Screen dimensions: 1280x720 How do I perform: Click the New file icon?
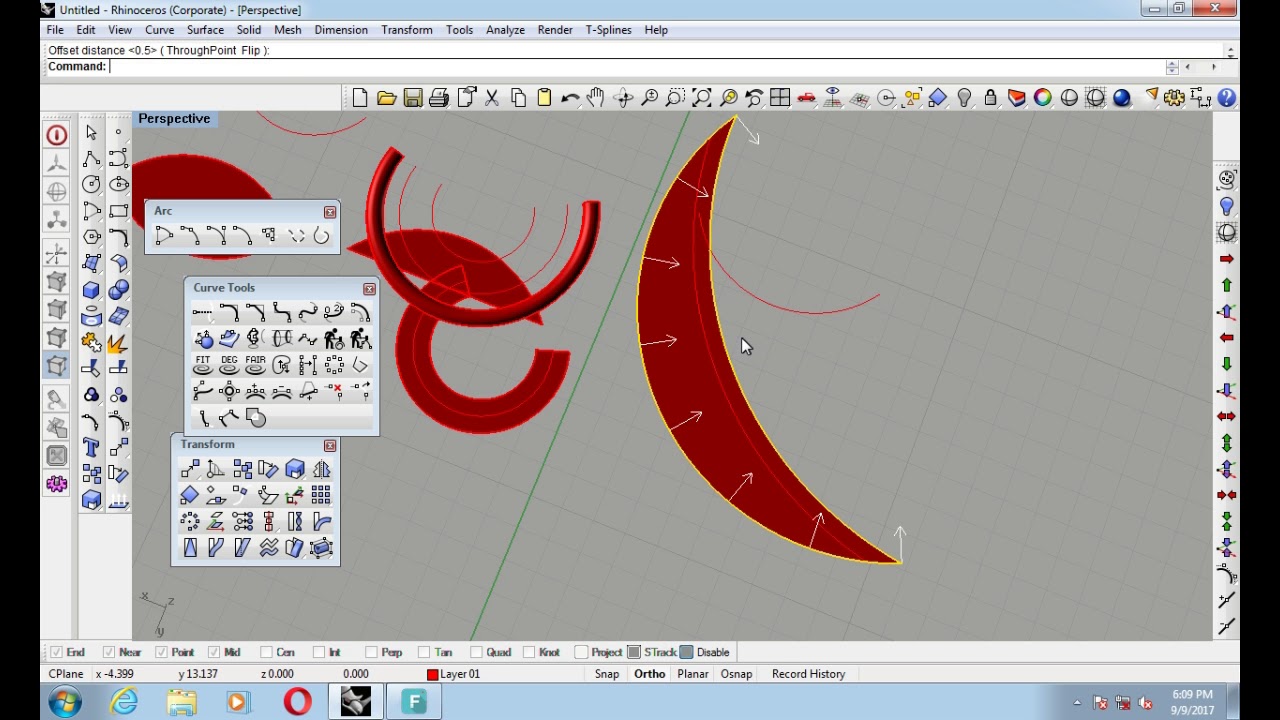pos(360,98)
